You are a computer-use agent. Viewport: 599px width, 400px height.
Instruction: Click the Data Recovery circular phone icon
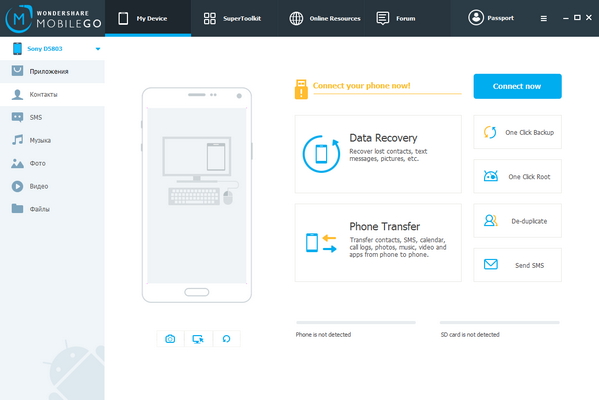click(321, 154)
